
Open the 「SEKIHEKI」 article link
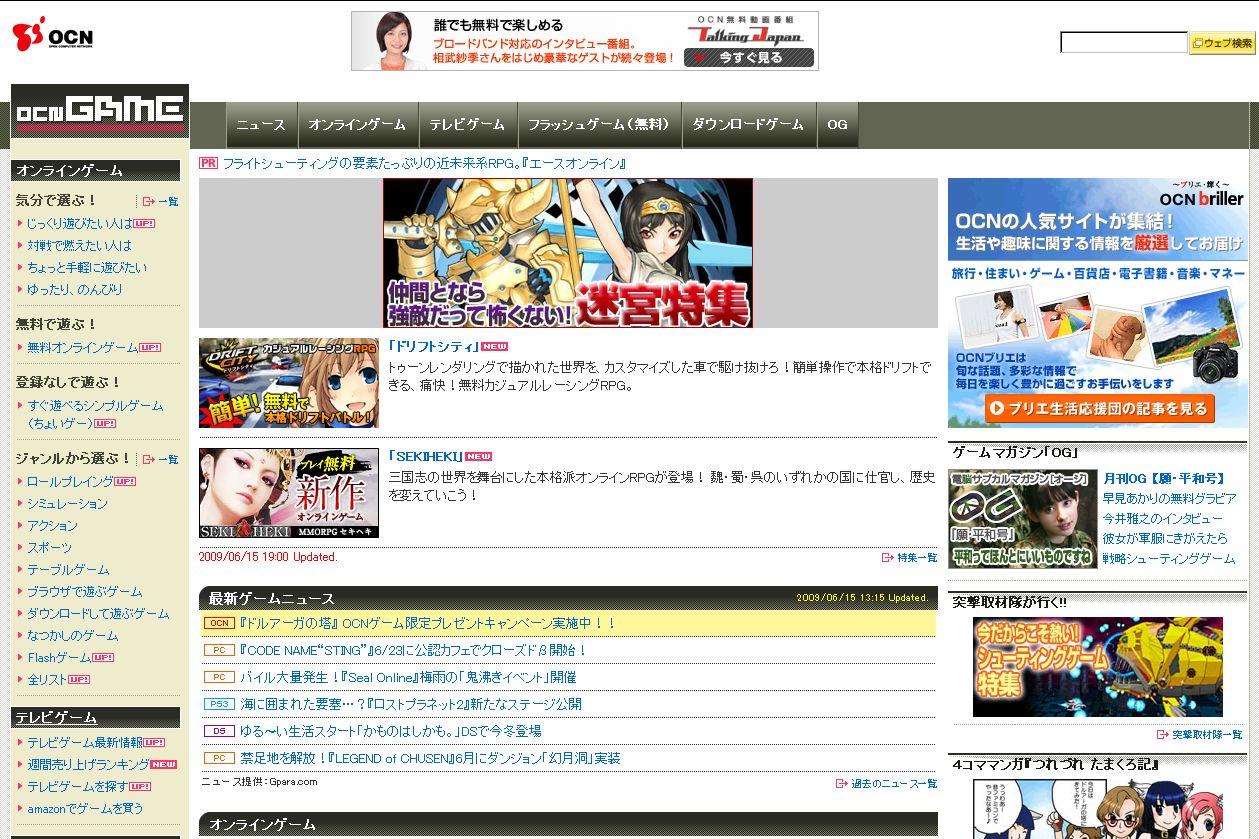click(x=425, y=457)
